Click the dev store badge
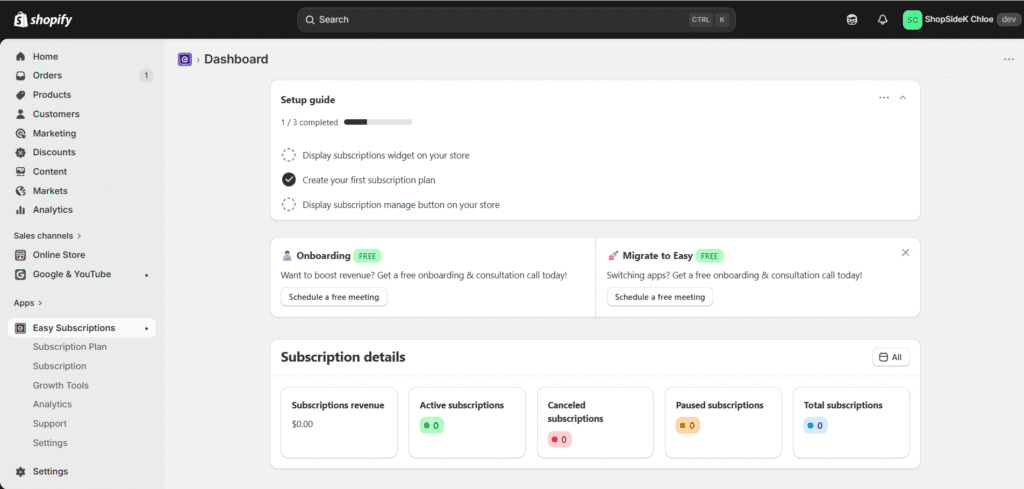The image size is (1024, 489). pos(1008,20)
